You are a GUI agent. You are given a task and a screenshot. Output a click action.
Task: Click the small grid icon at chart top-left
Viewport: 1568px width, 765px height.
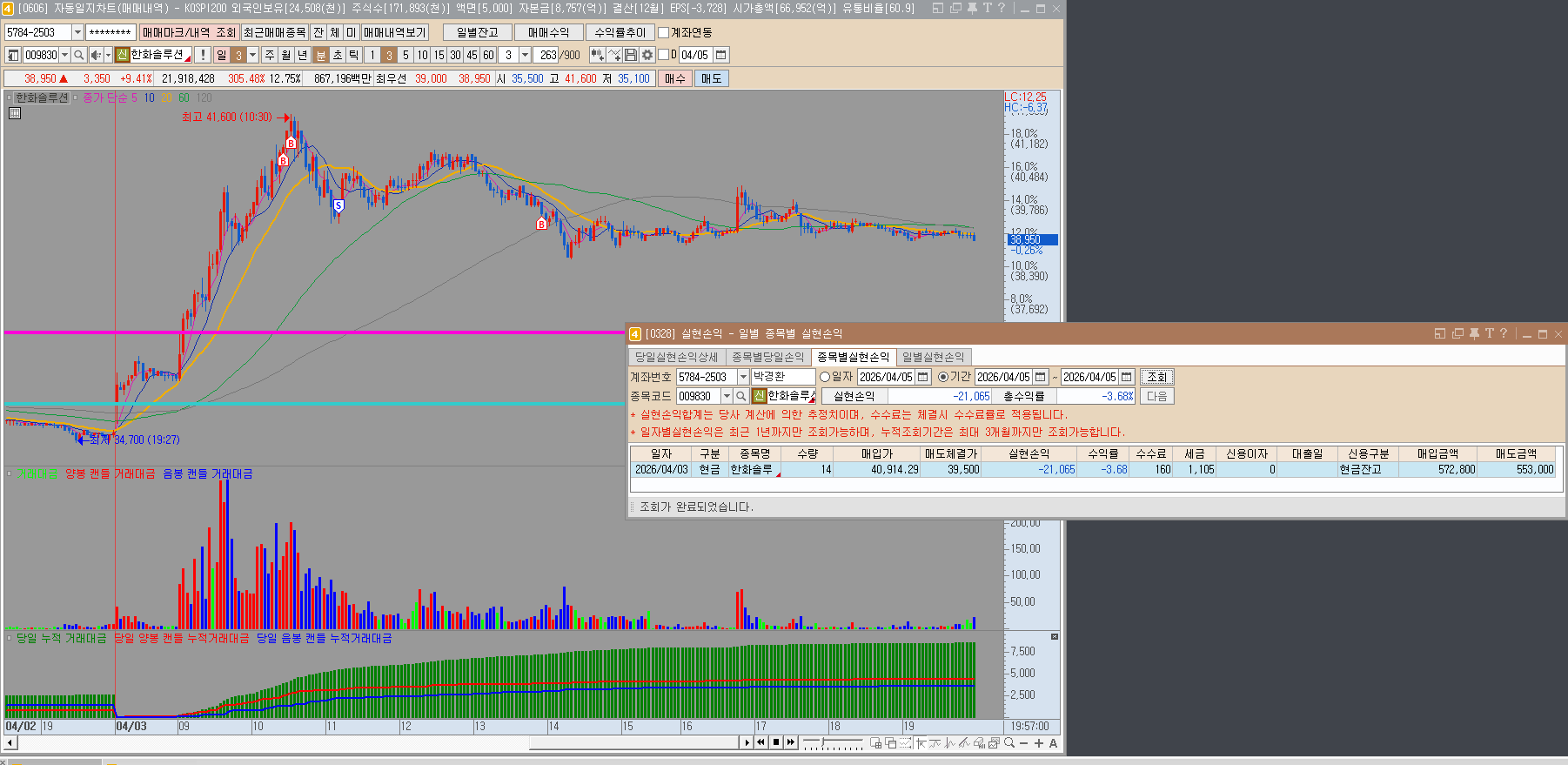(15, 113)
